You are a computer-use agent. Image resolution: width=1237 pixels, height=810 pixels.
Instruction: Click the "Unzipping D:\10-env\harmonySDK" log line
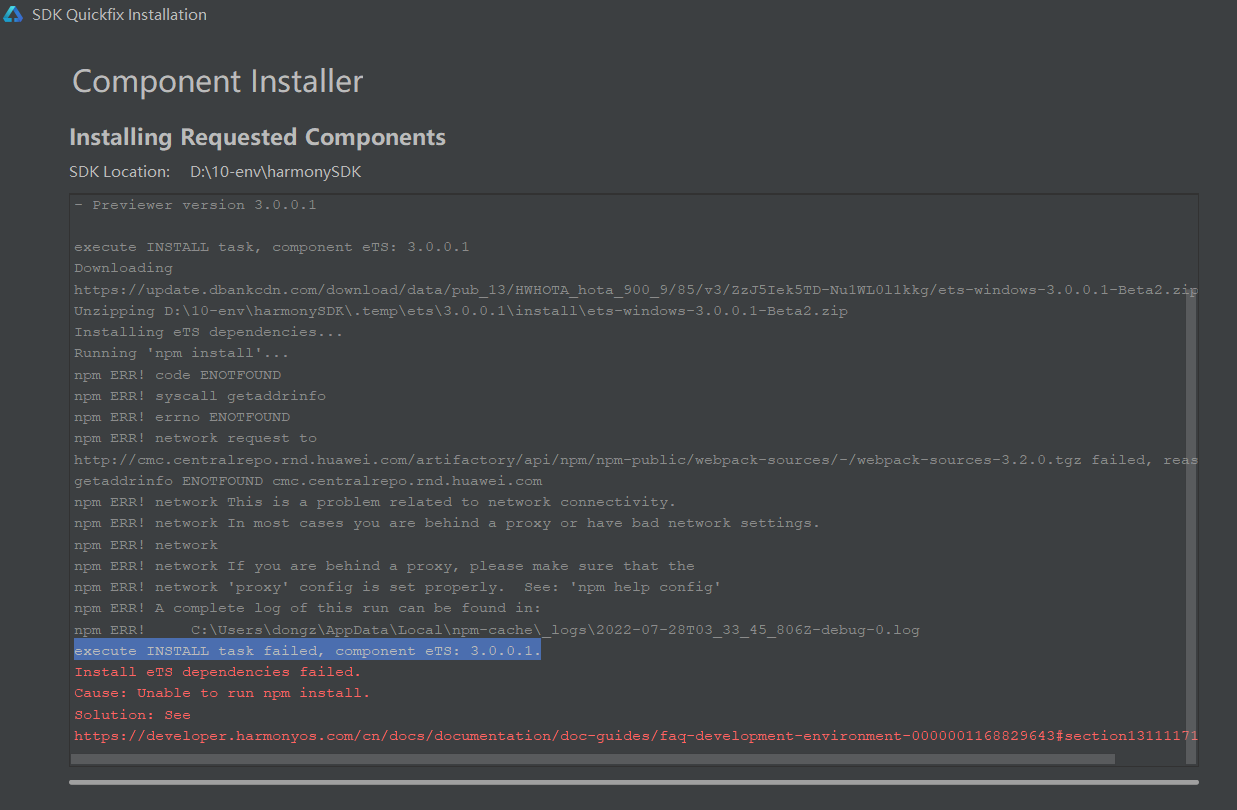click(x=461, y=311)
